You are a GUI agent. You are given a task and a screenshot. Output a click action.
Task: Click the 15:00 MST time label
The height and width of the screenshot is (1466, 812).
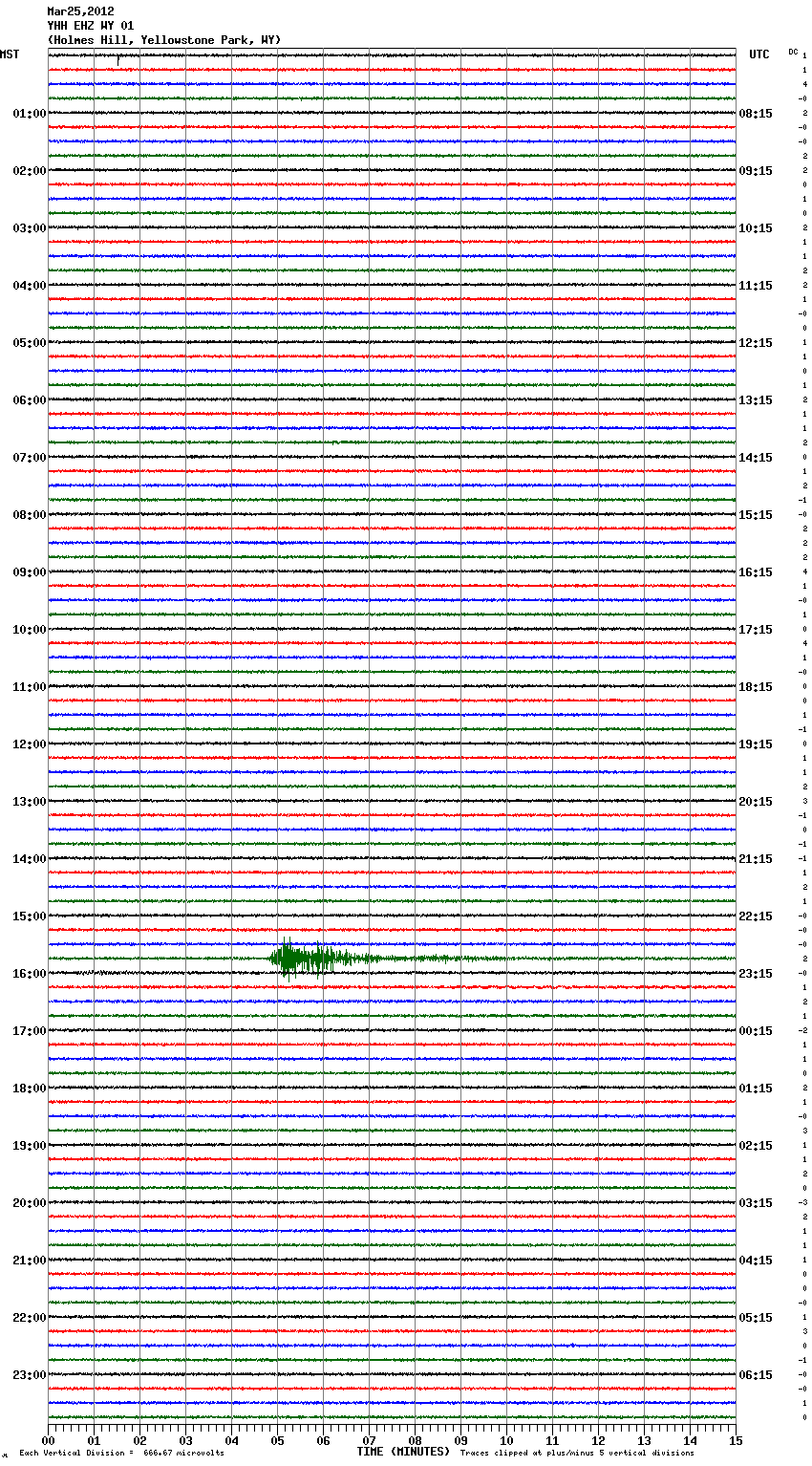(x=30, y=916)
